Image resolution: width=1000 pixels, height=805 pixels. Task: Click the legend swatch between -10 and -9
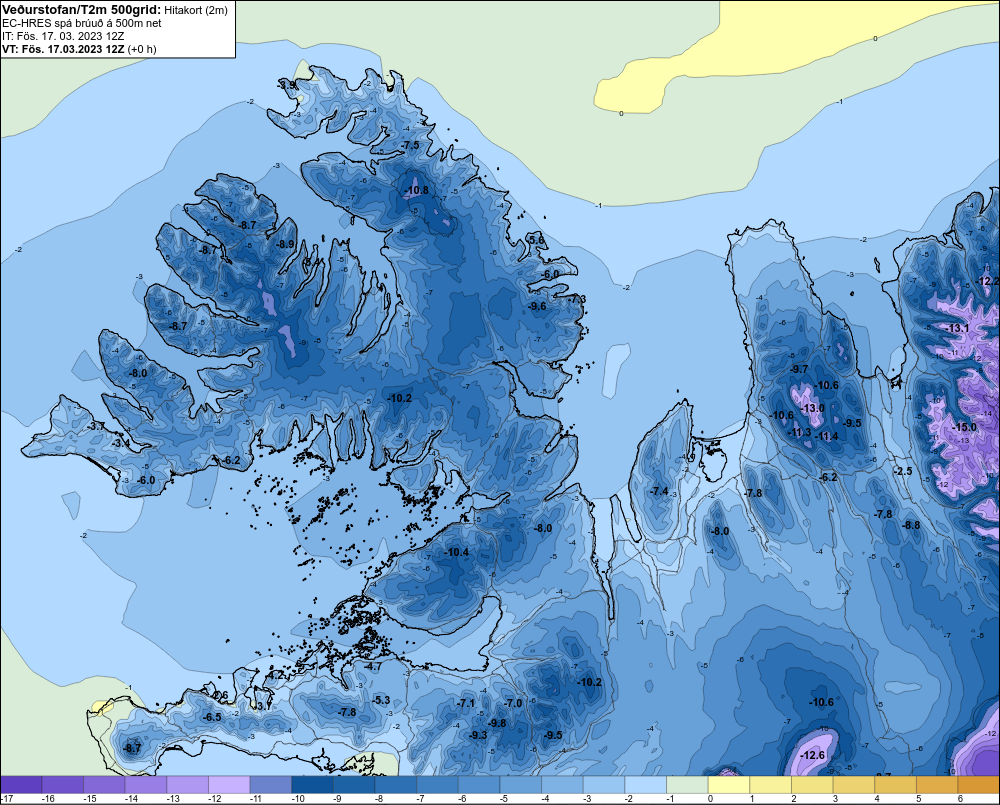point(312,785)
